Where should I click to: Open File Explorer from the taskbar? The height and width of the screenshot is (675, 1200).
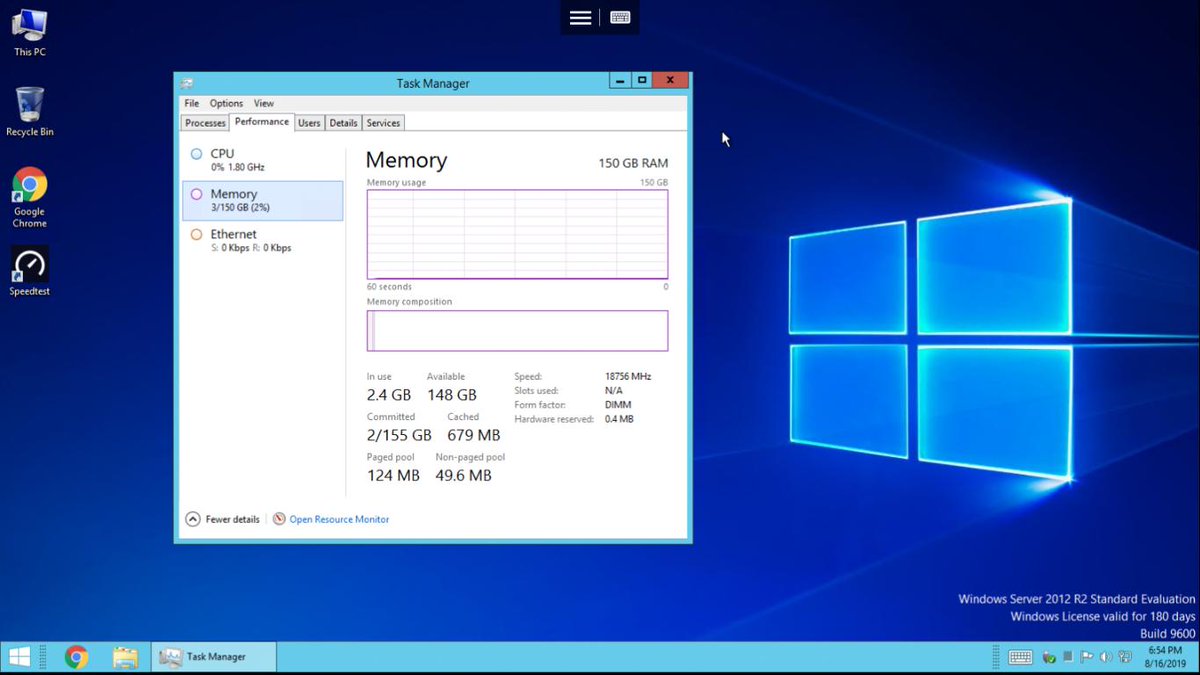pos(125,657)
